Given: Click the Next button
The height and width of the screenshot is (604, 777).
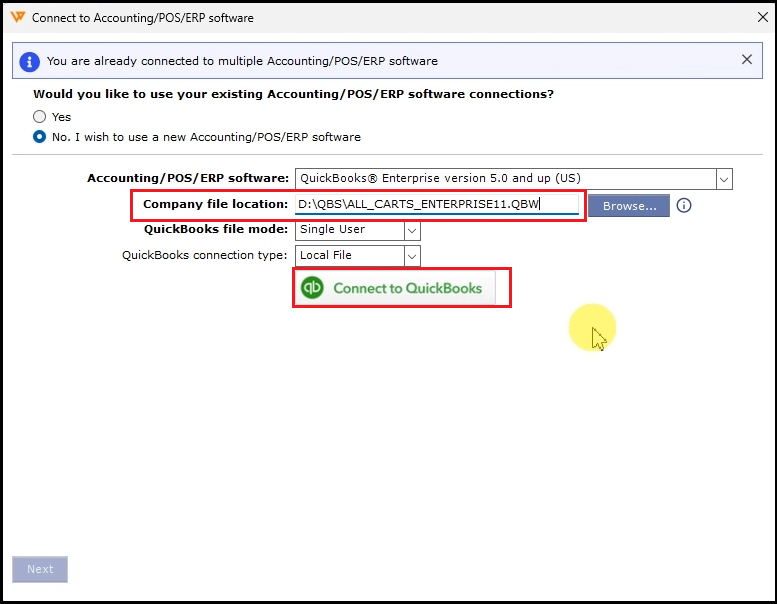Looking at the screenshot, I should coord(40,569).
